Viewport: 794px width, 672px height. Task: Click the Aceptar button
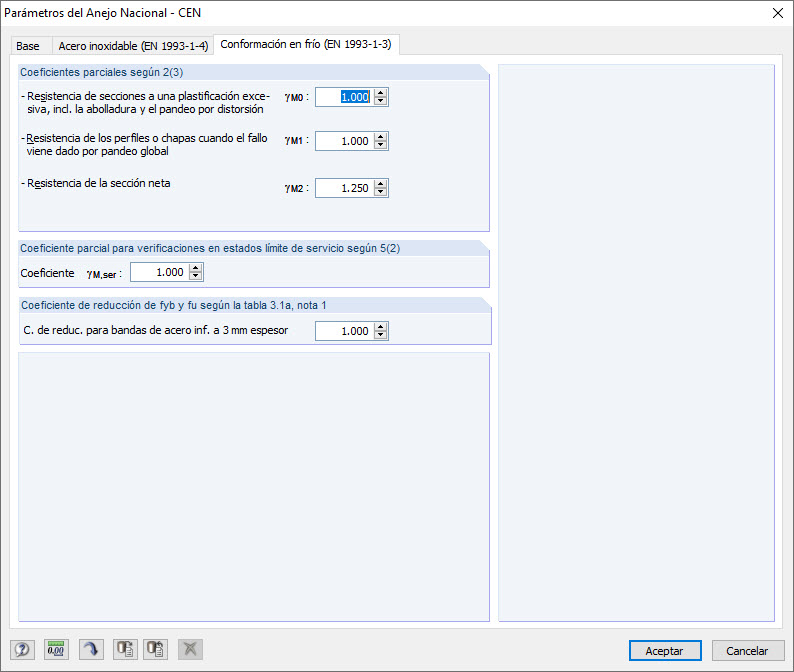[x=665, y=651]
